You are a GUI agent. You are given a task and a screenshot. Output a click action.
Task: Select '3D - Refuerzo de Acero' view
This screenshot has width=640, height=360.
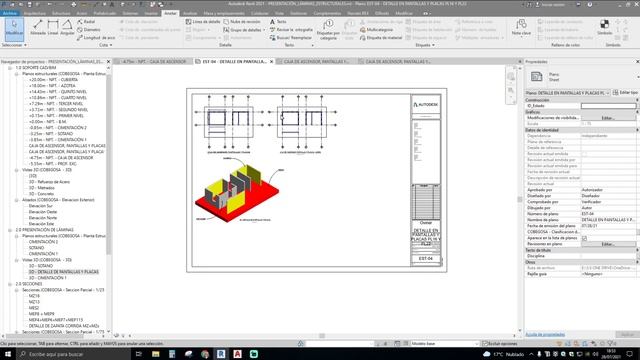coord(49,182)
